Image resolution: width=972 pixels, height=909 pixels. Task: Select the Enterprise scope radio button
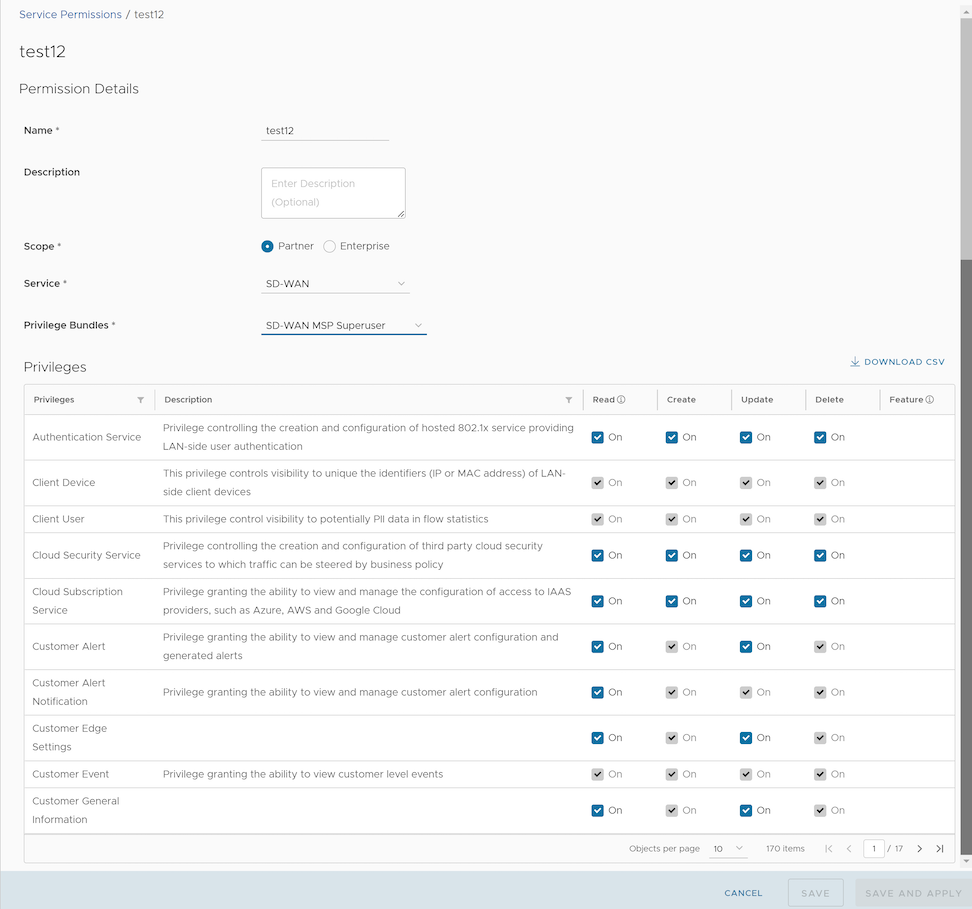click(330, 246)
